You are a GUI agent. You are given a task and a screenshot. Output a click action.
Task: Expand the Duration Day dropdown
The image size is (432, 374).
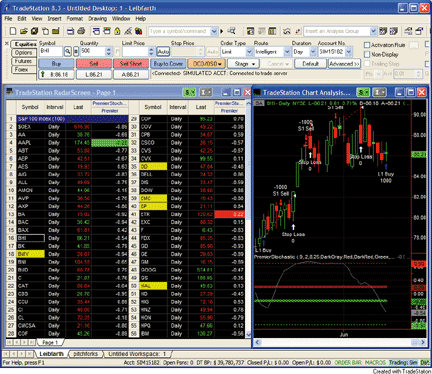tap(304, 52)
